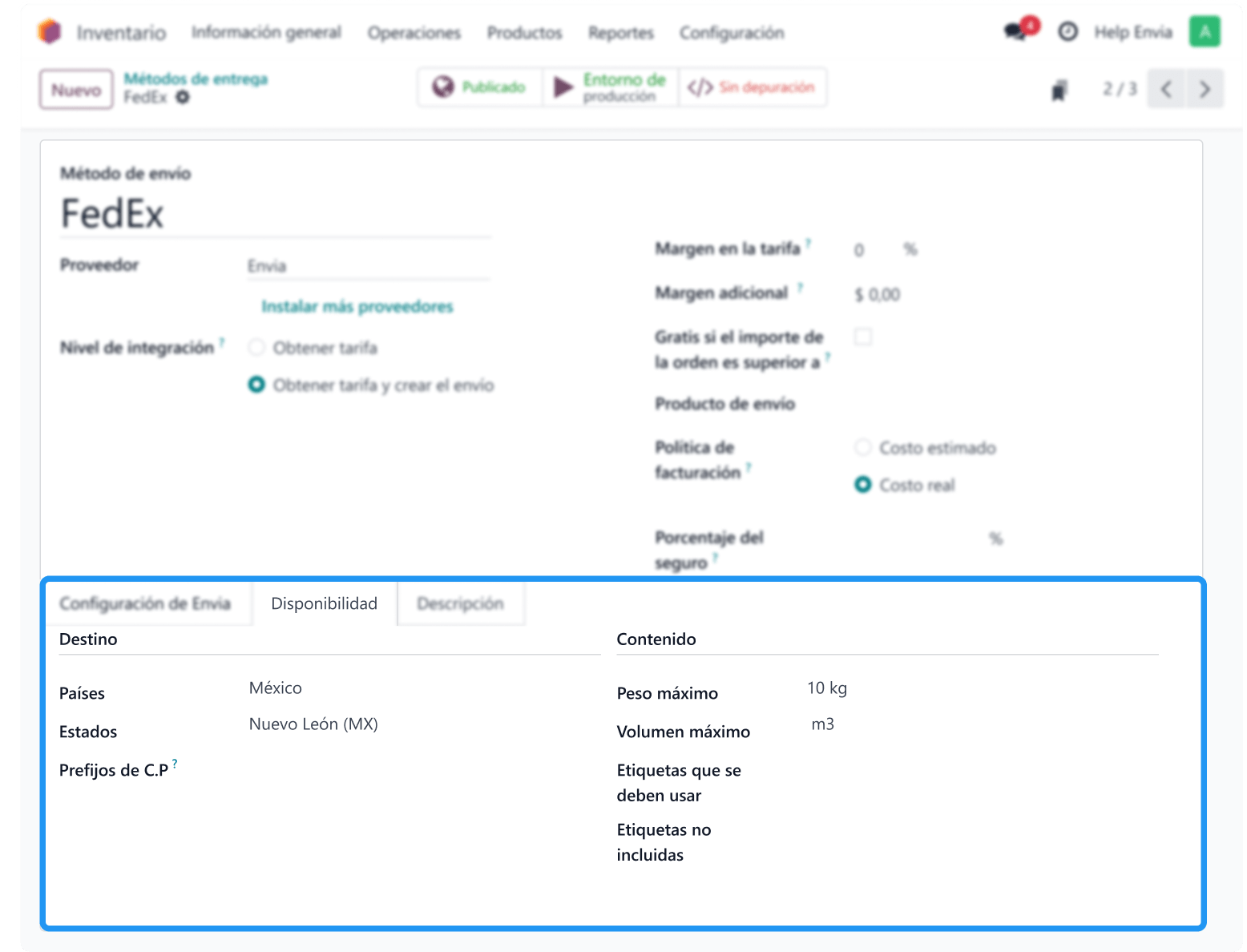Toggle the Publicado globe button
1247x952 pixels.
click(x=479, y=87)
